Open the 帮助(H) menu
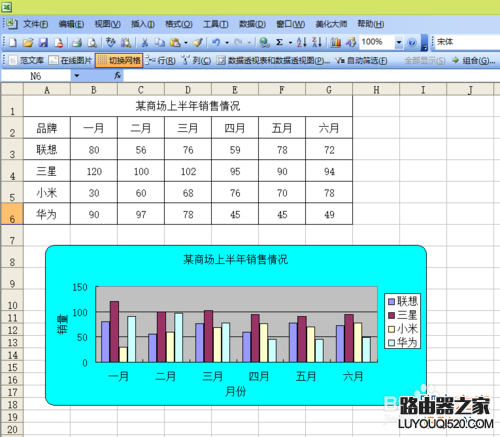 (371, 24)
